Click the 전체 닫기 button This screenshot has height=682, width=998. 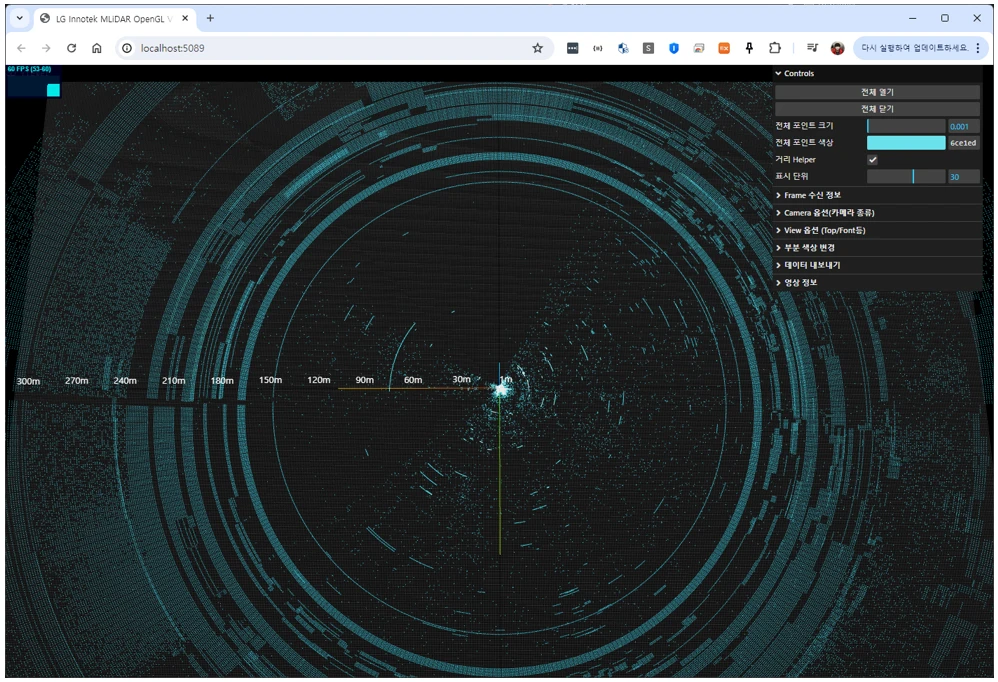pos(877,109)
